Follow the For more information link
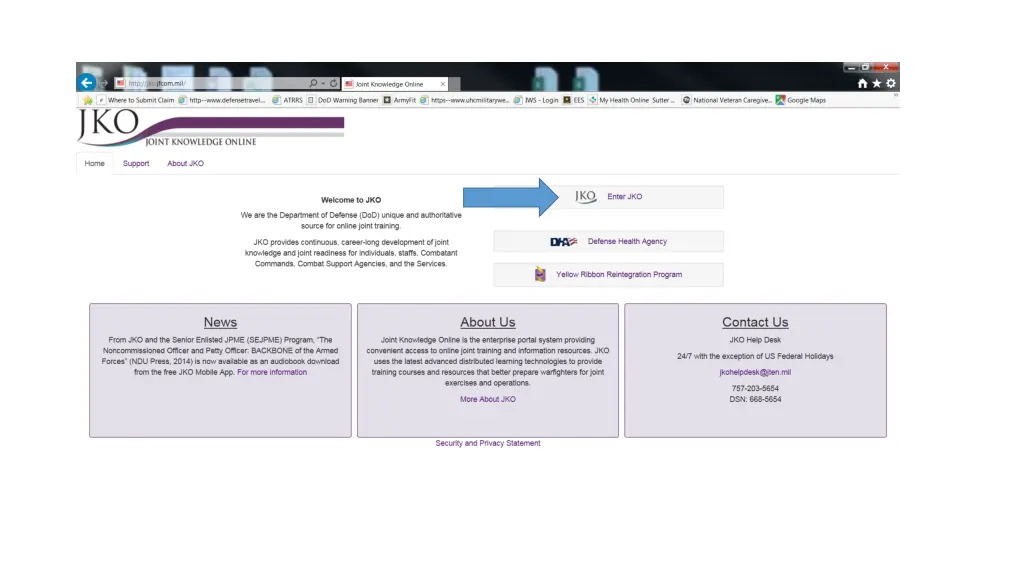Image resolution: width=1024 pixels, height=576 pixels. click(272, 372)
